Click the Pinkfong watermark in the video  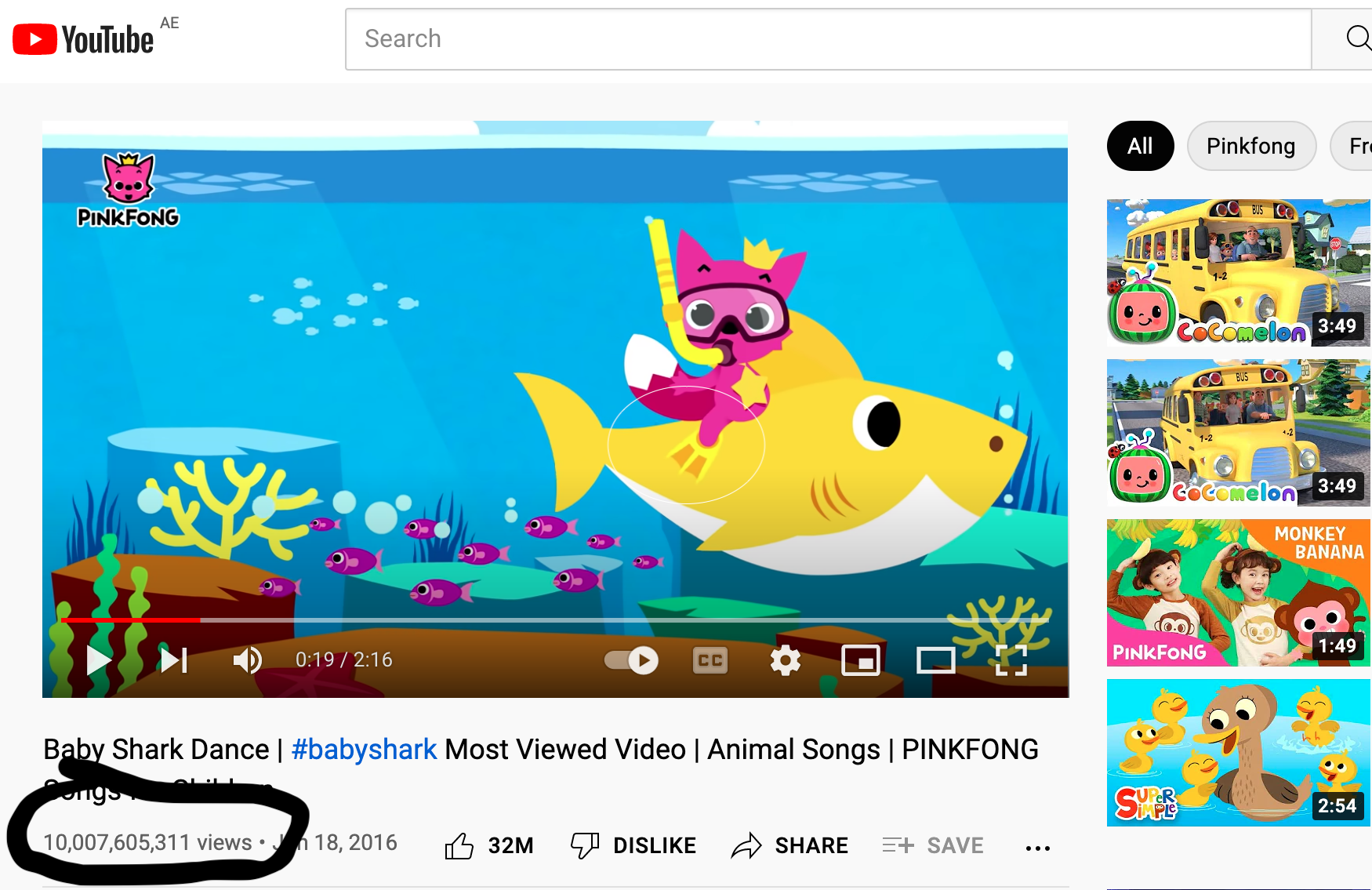click(129, 191)
